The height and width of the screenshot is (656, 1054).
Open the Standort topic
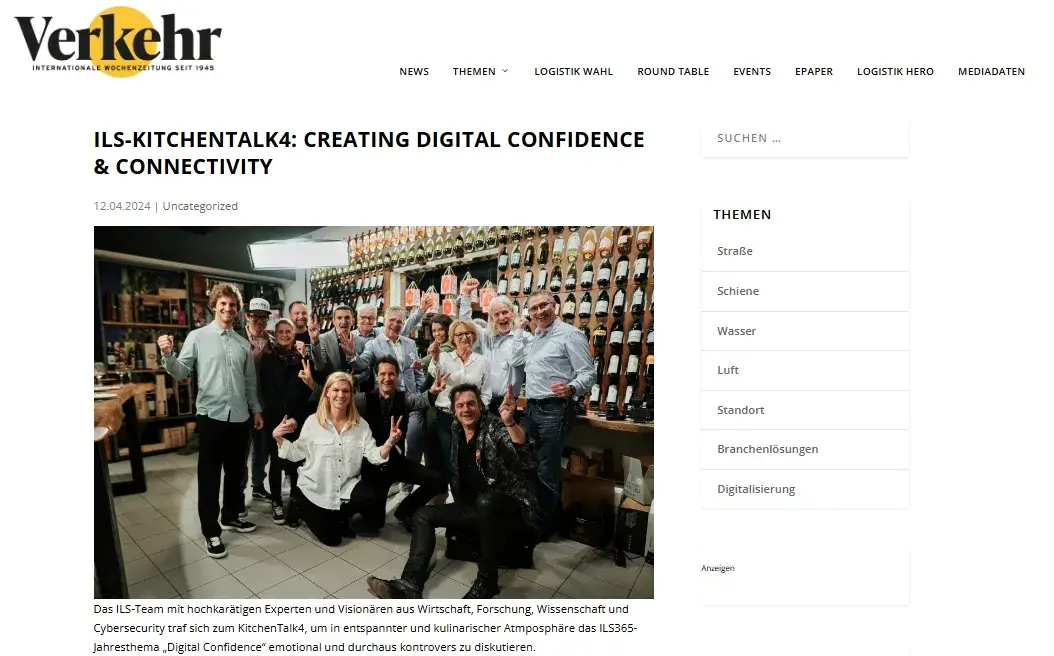(x=805, y=410)
